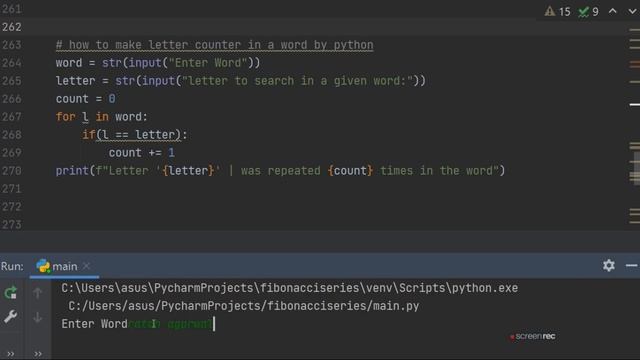Place cursor on letter = str(input line
The height and width of the screenshot is (360, 640).
coord(240,81)
